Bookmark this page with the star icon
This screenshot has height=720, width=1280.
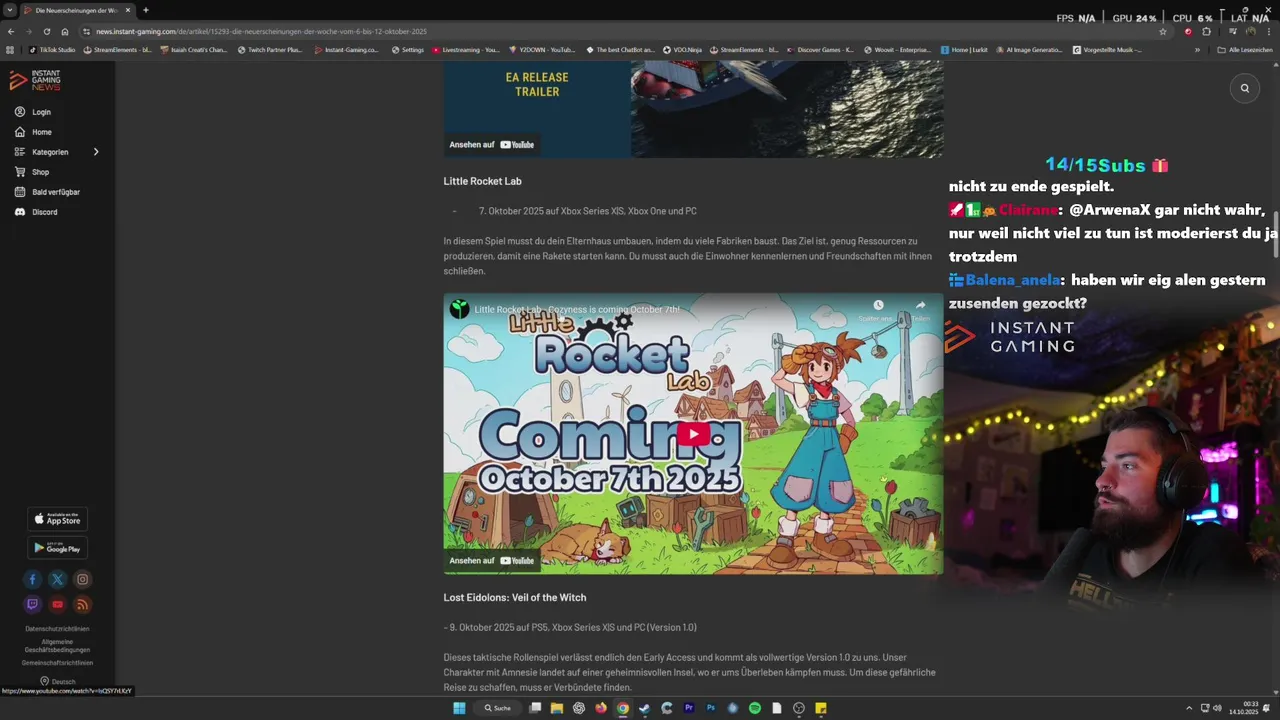(1163, 31)
